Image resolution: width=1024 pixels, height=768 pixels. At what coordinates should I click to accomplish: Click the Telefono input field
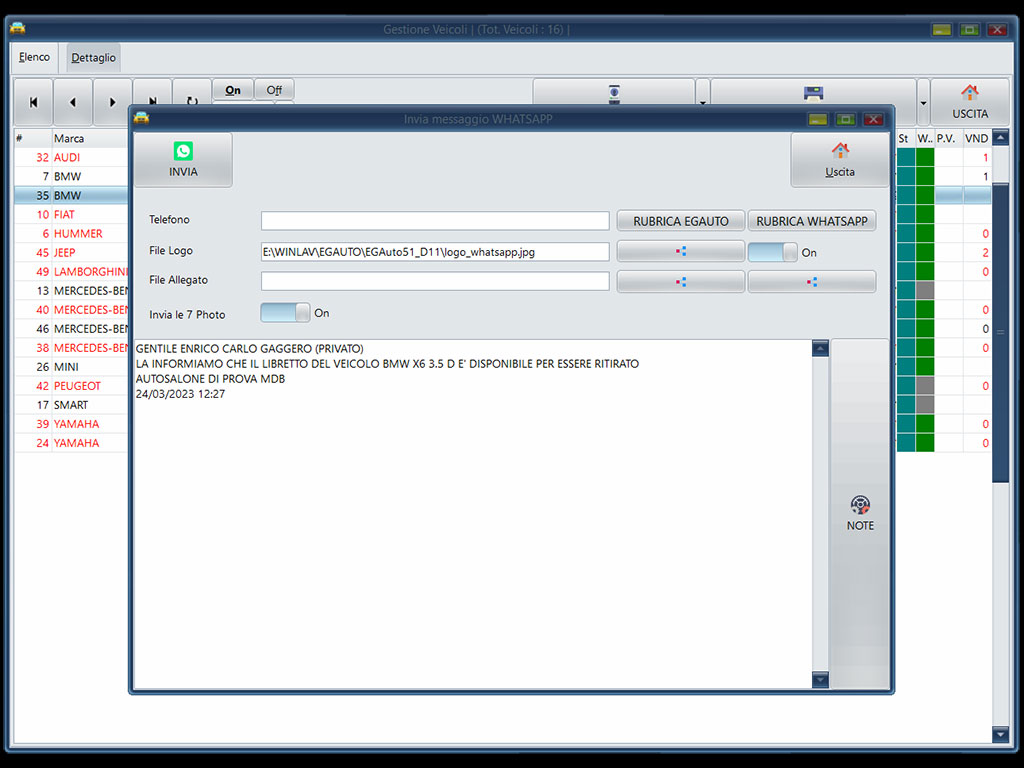tap(435, 221)
